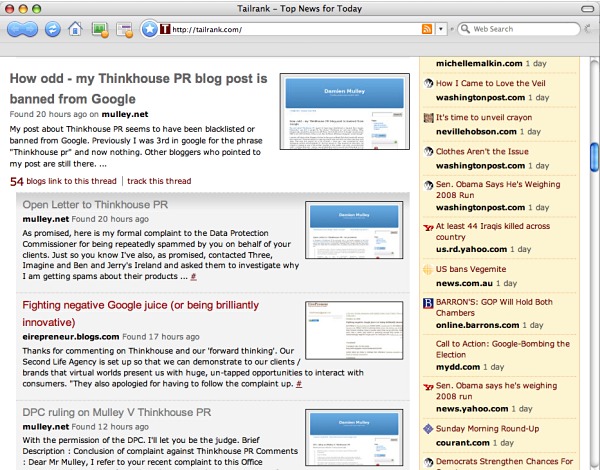Open 'Democrats Strengthen Chances For' story

(x=504, y=462)
